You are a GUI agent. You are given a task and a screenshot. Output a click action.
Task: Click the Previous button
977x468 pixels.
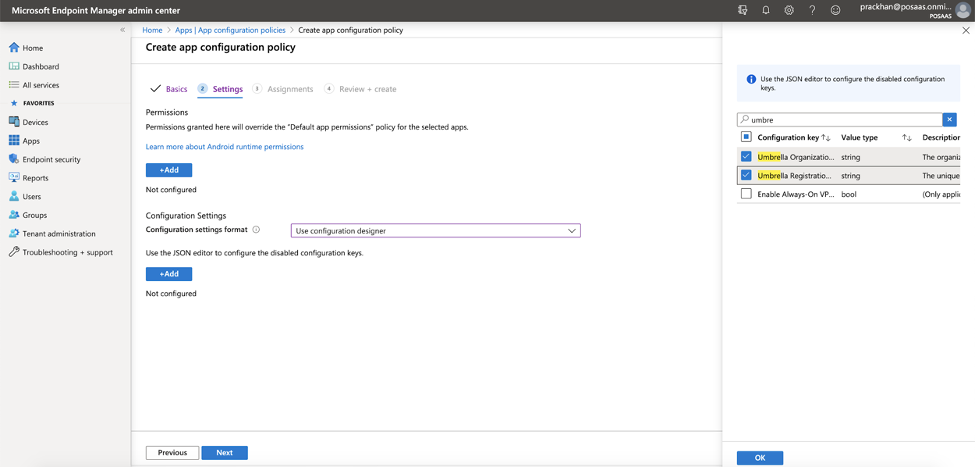(x=173, y=453)
